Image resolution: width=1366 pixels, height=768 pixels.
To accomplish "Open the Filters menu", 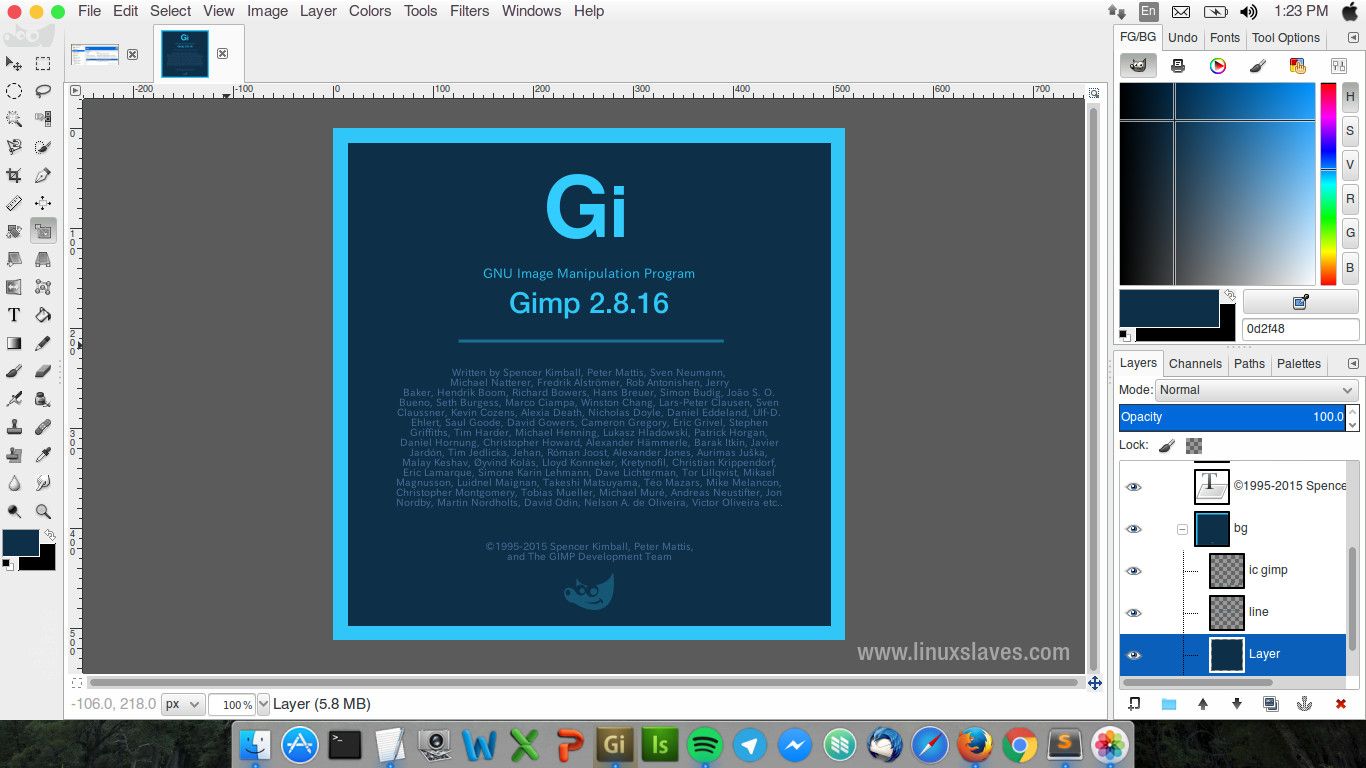I will 469,11.
